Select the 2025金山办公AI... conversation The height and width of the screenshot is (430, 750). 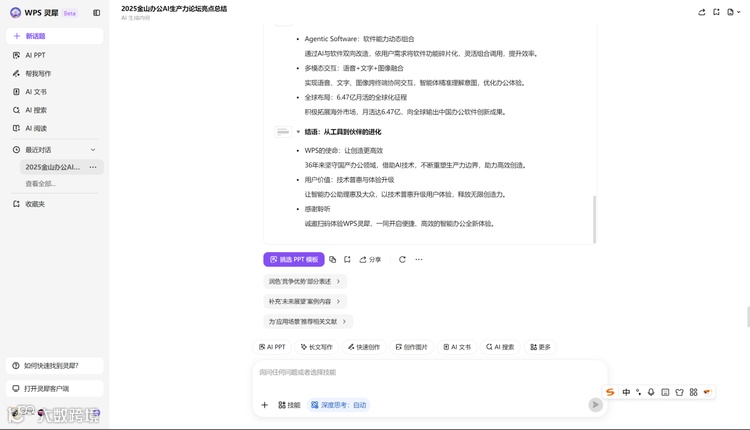53,167
